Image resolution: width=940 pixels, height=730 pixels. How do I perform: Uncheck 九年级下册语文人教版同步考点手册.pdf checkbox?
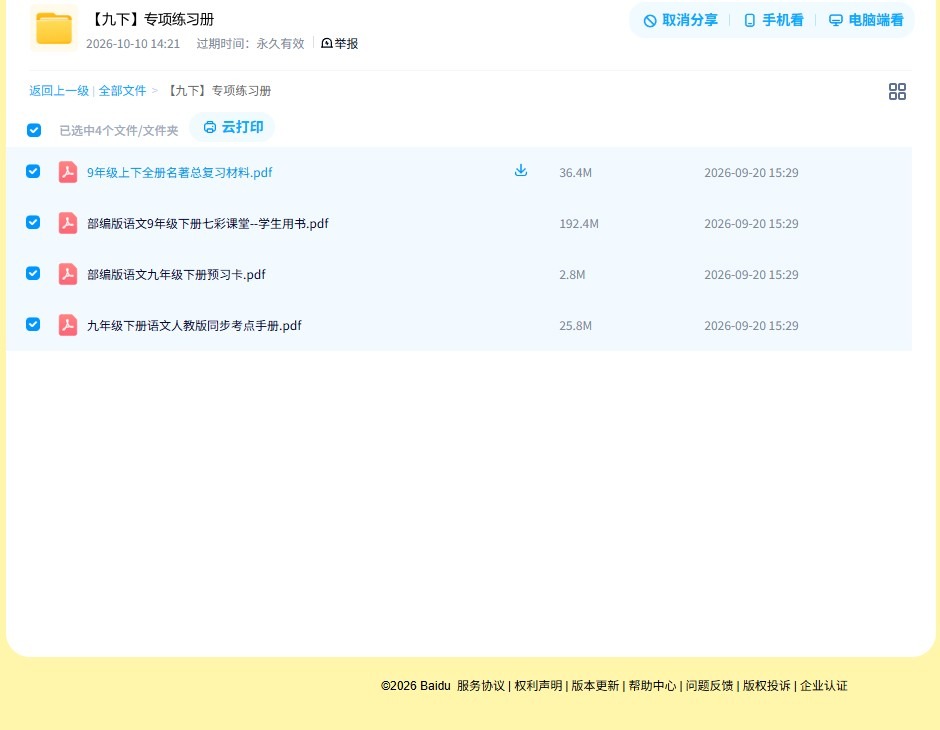(x=33, y=324)
